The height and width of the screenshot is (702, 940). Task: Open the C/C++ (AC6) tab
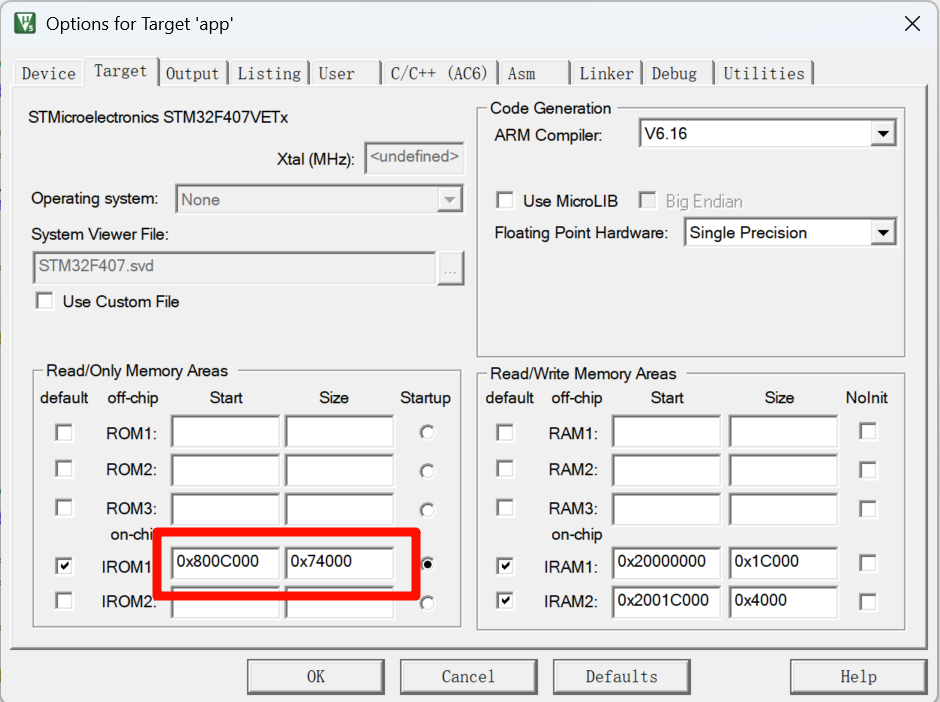(439, 73)
